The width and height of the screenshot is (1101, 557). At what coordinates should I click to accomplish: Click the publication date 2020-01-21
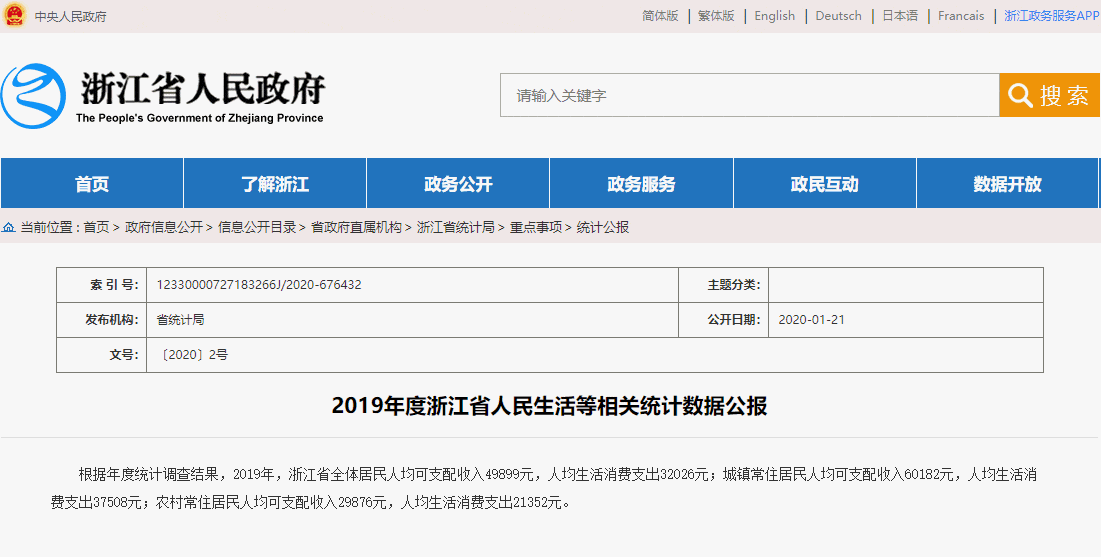pyautogui.click(x=812, y=320)
